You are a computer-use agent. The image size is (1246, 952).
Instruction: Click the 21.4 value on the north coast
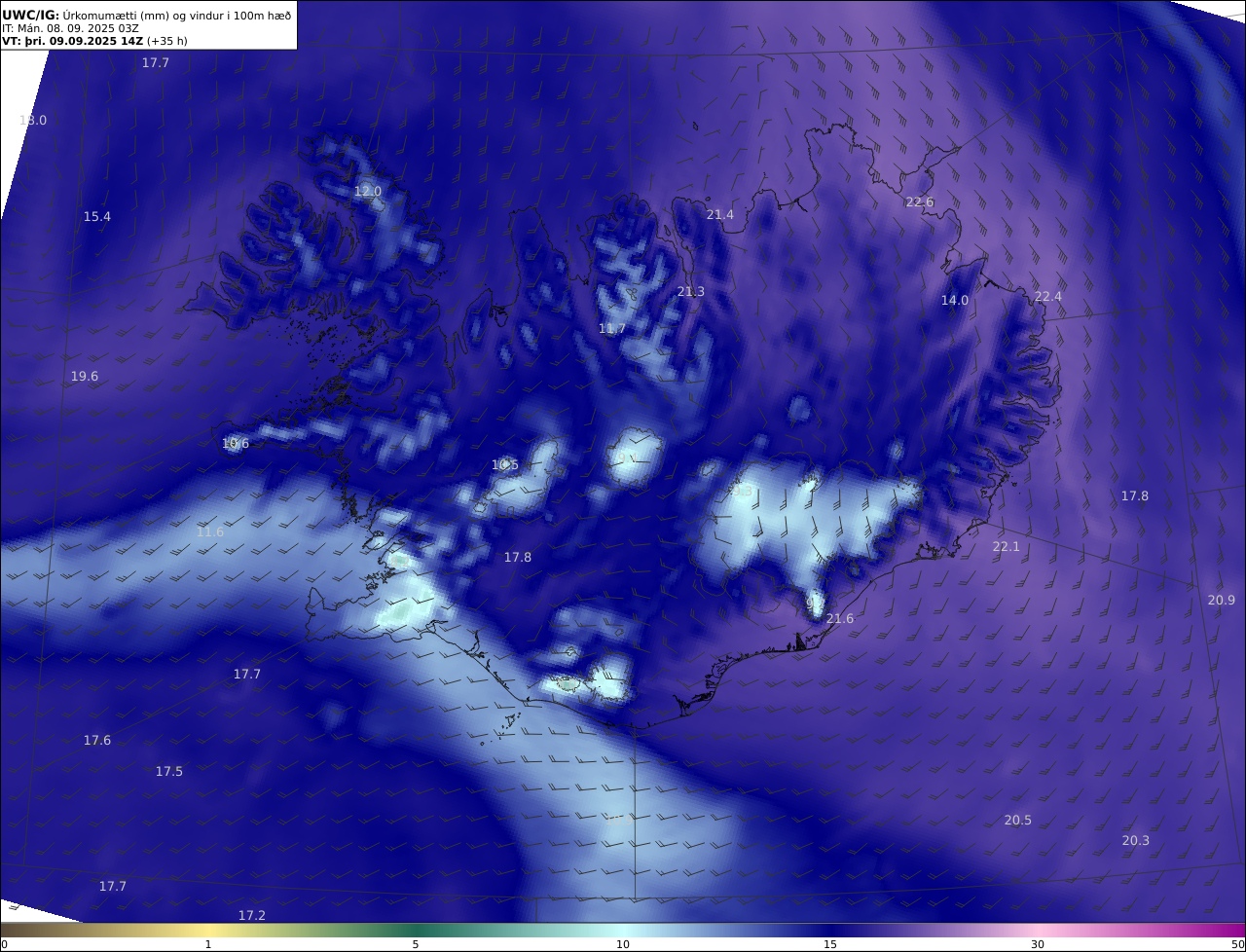point(720,215)
